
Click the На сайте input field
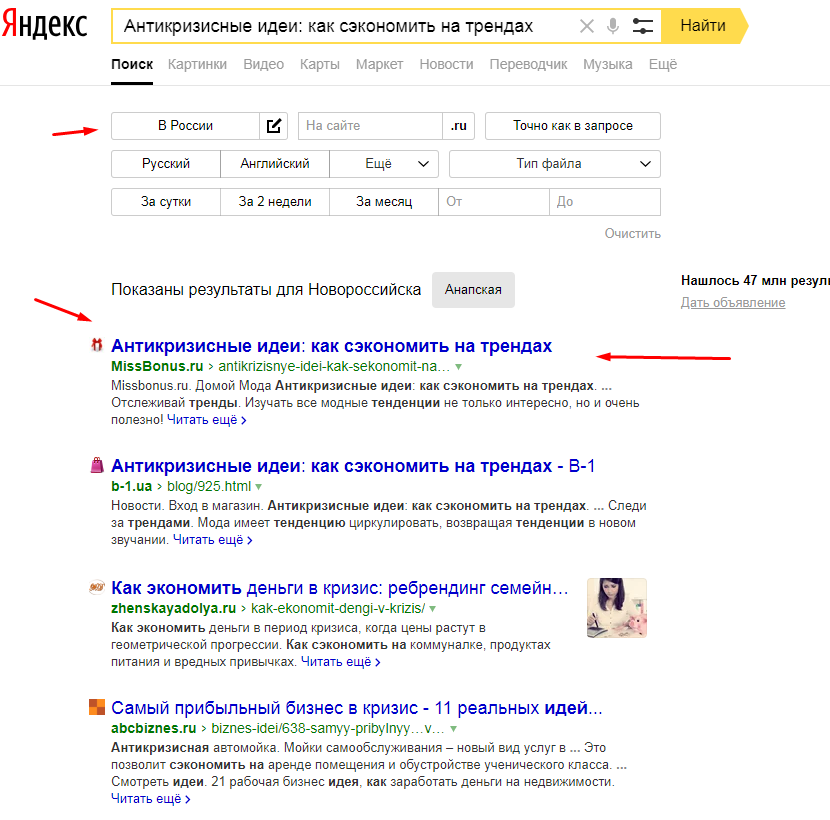tap(371, 126)
